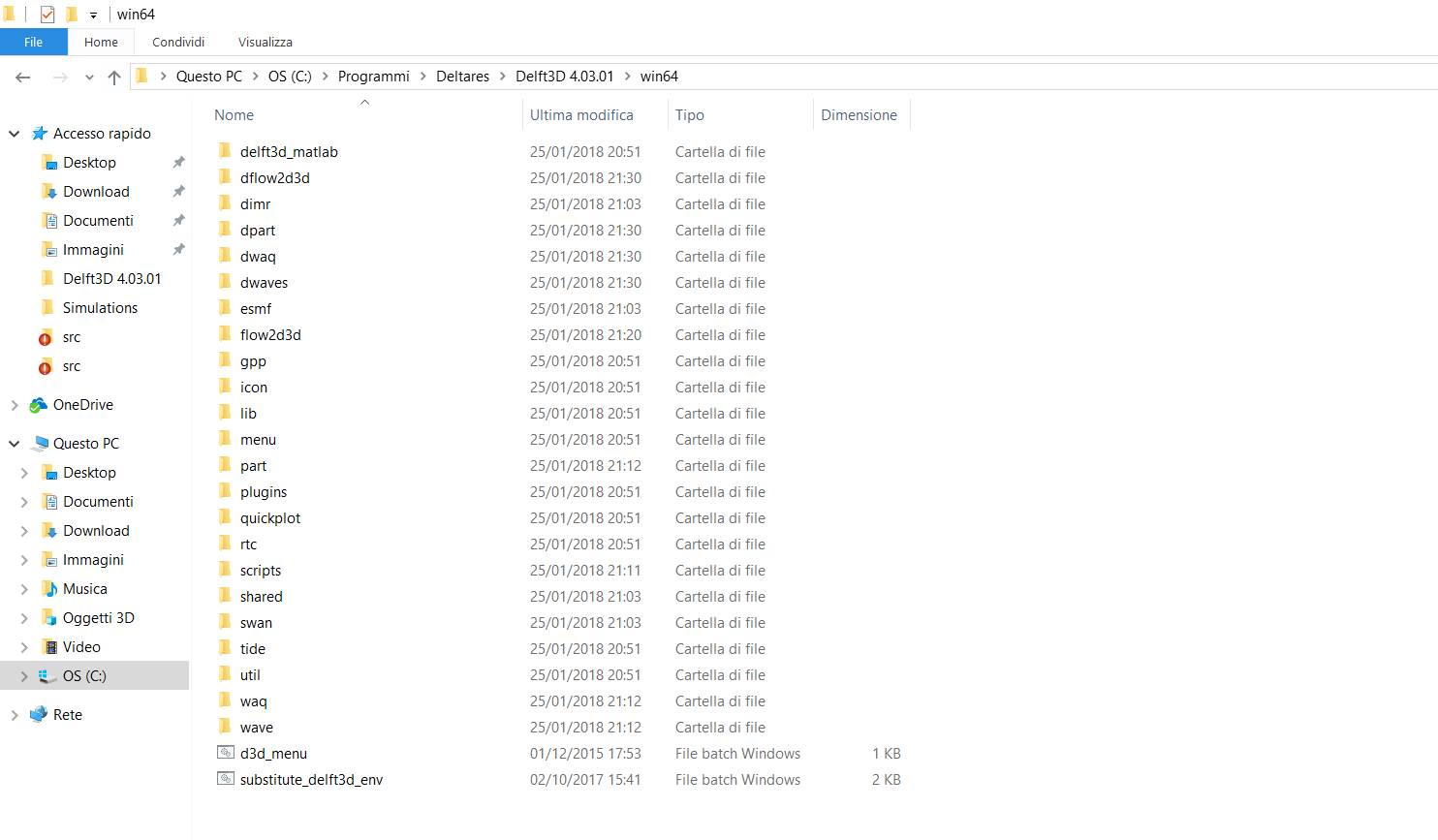Select the scripts folder name
The width and height of the screenshot is (1438, 840).
tap(261, 571)
